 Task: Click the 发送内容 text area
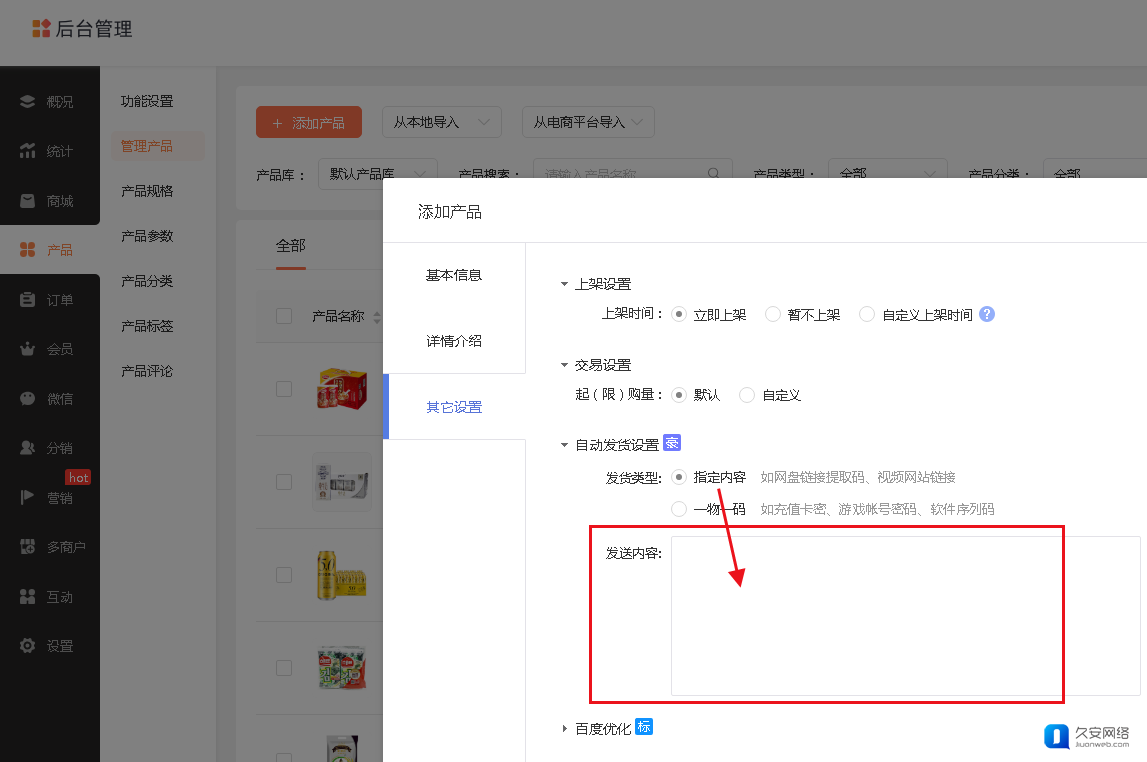pyautogui.click(x=904, y=615)
